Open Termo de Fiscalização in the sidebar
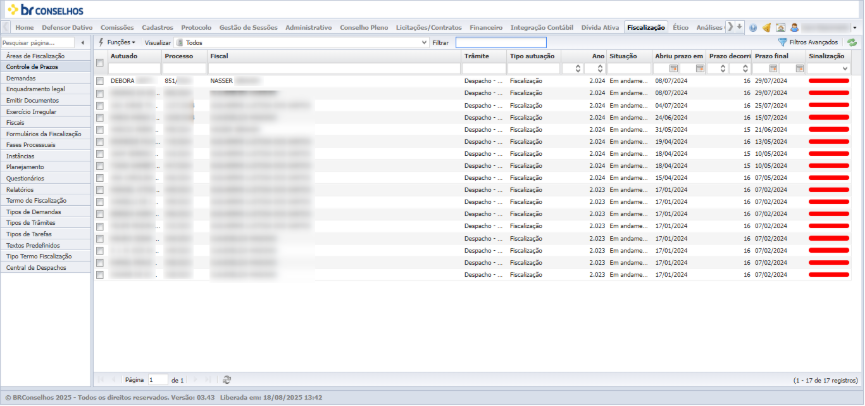The width and height of the screenshot is (865, 406). pos(45,200)
